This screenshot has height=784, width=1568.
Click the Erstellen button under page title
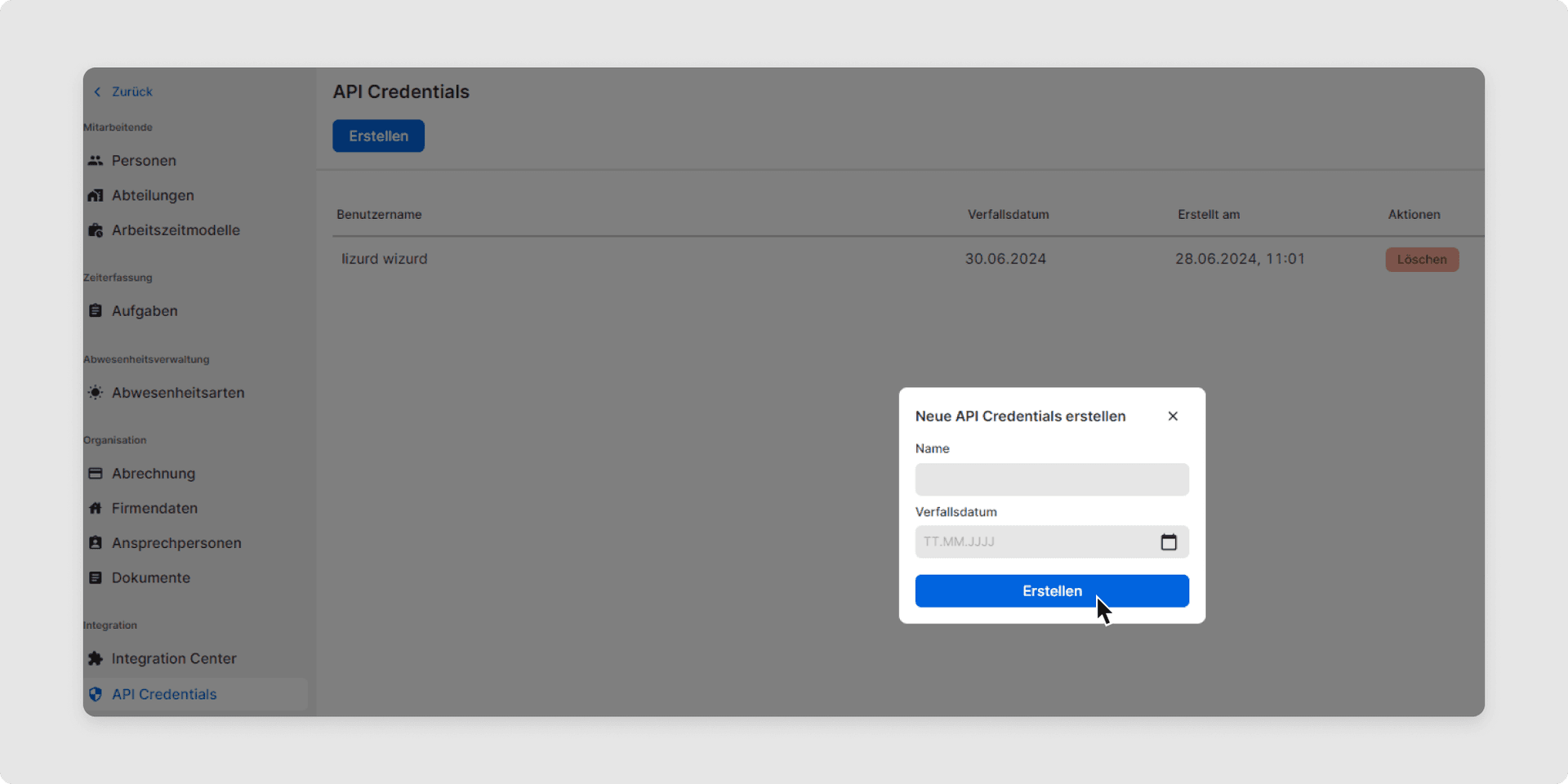tap(378, 136)
